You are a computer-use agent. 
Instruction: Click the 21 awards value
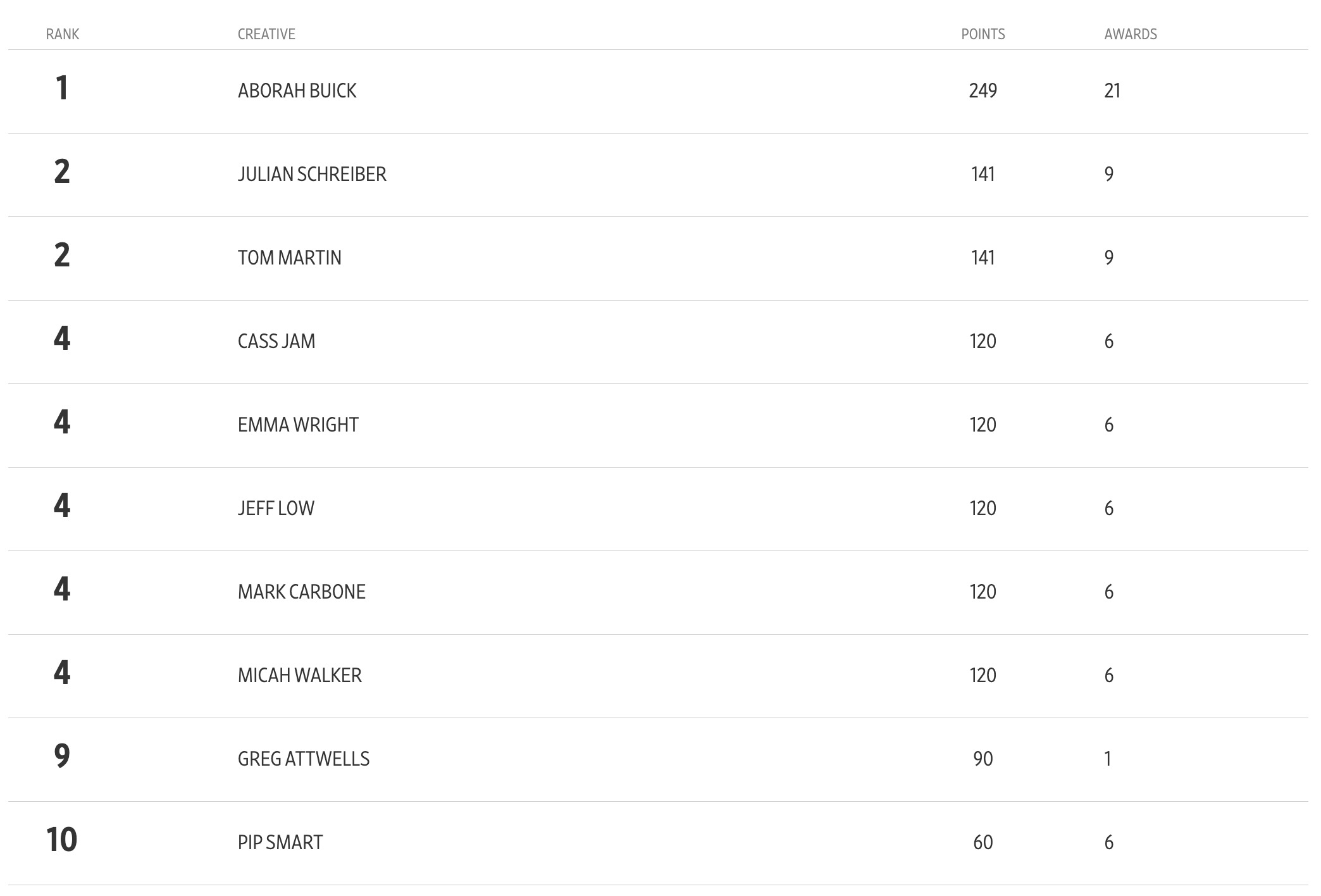click(1112, 90)
